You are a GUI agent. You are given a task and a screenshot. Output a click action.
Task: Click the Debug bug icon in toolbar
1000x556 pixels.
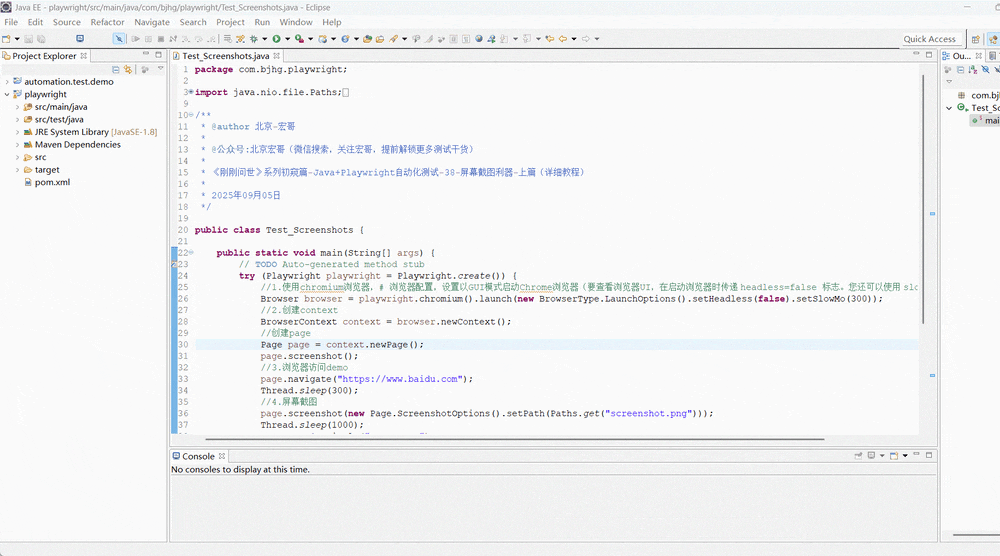click(x=253, y=39)
